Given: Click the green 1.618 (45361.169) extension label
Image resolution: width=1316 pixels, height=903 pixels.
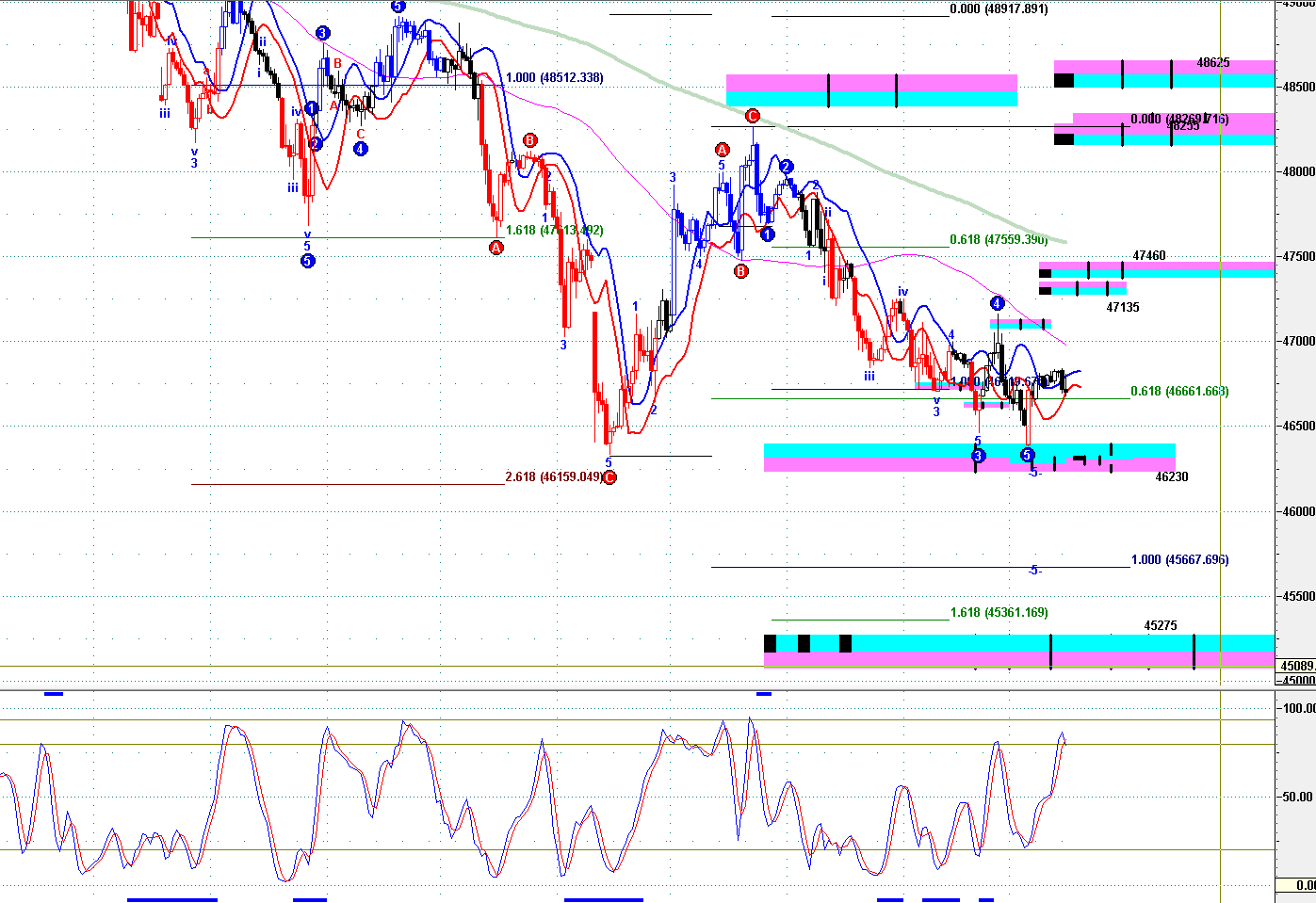Looking at the screenshot, I should pyautogui.click(x=999, y=613).
